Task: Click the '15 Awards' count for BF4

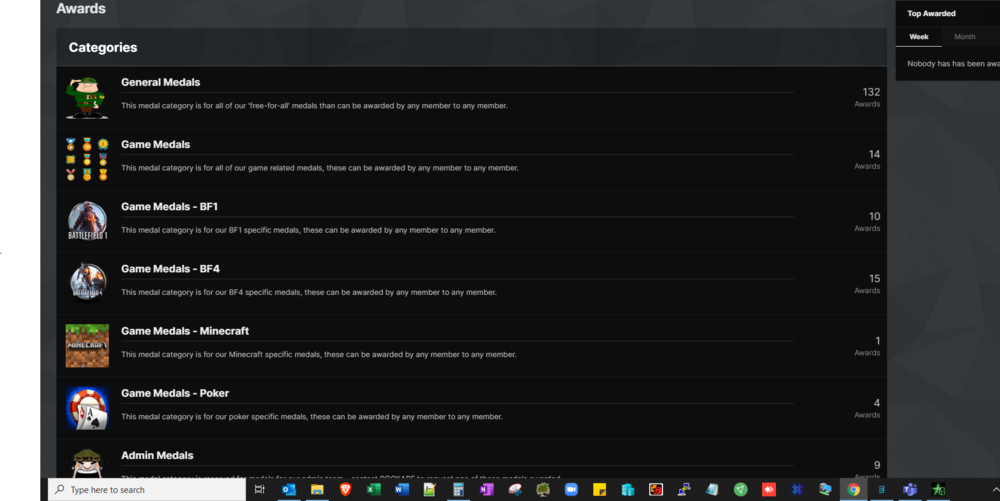Action: pos(867,284)
